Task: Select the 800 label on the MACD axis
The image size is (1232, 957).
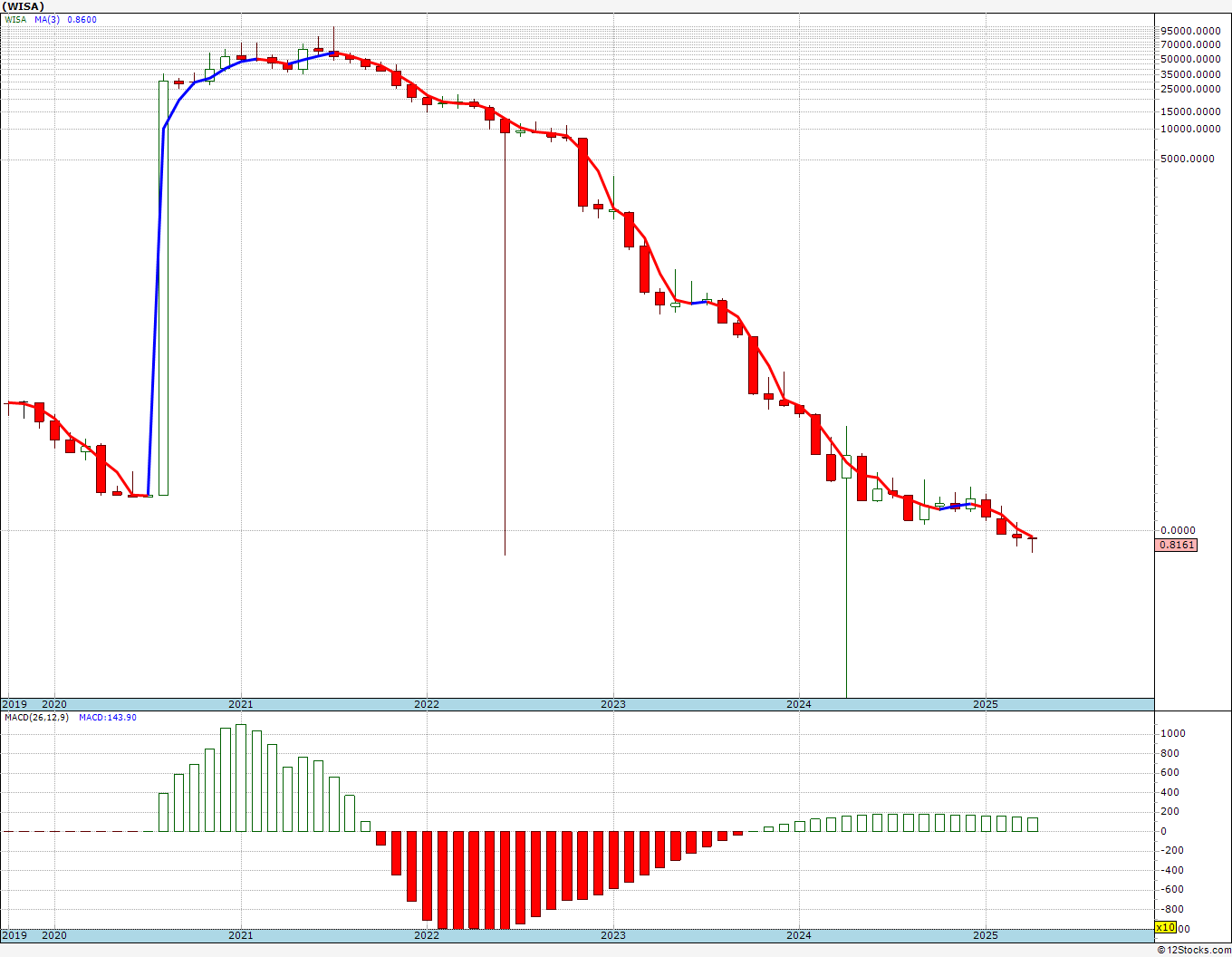Action: pos(1170,753)
